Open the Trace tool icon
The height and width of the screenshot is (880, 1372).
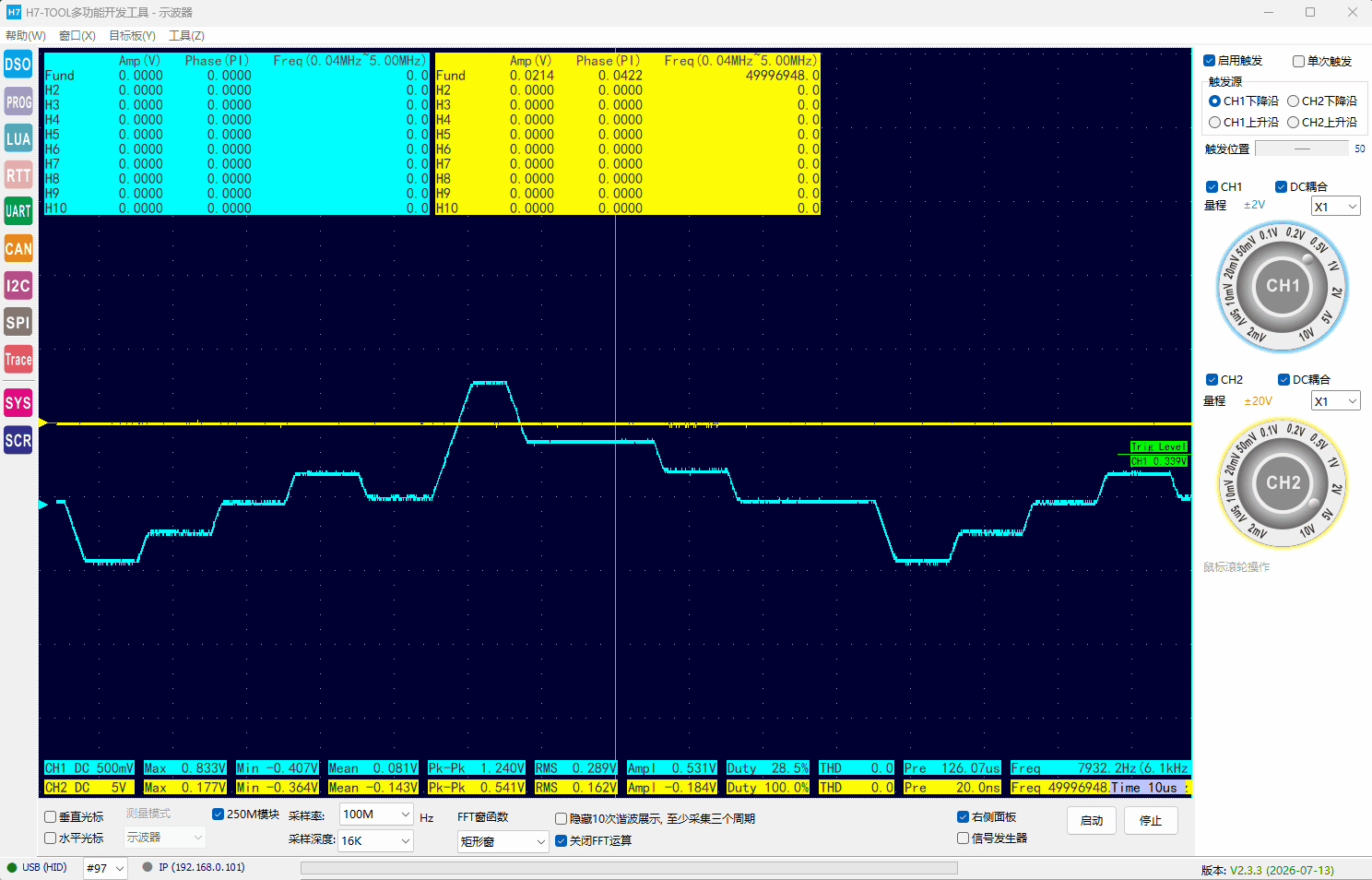[x=18, y=359]
